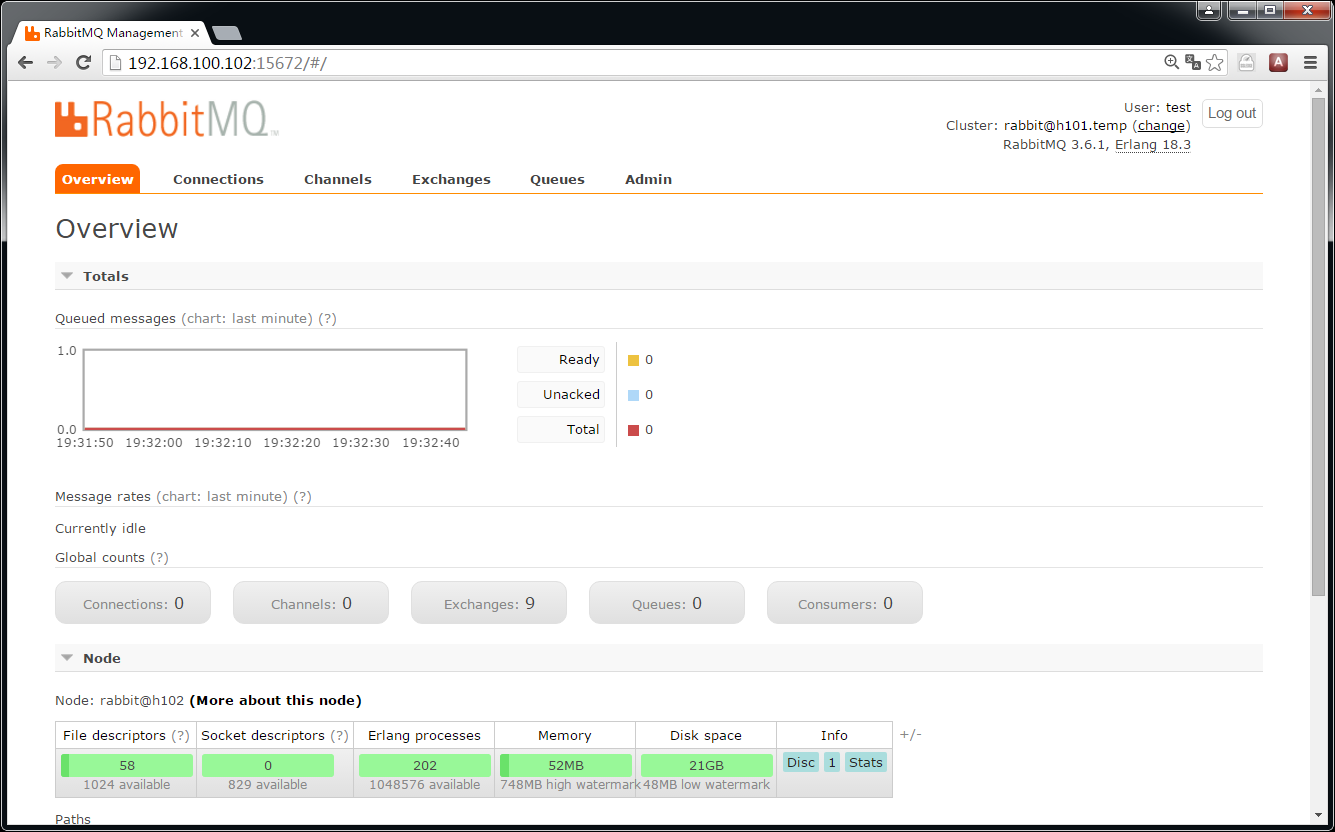Open Global counts help question mark
This screenshot has height=832, width=1335.
(x=159, y=557)
